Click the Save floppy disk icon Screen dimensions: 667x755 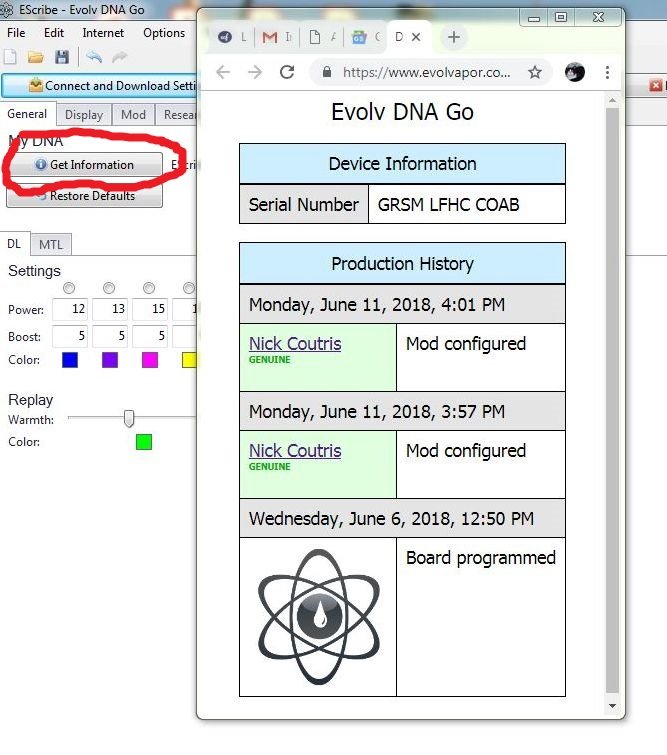click(62, 58)
